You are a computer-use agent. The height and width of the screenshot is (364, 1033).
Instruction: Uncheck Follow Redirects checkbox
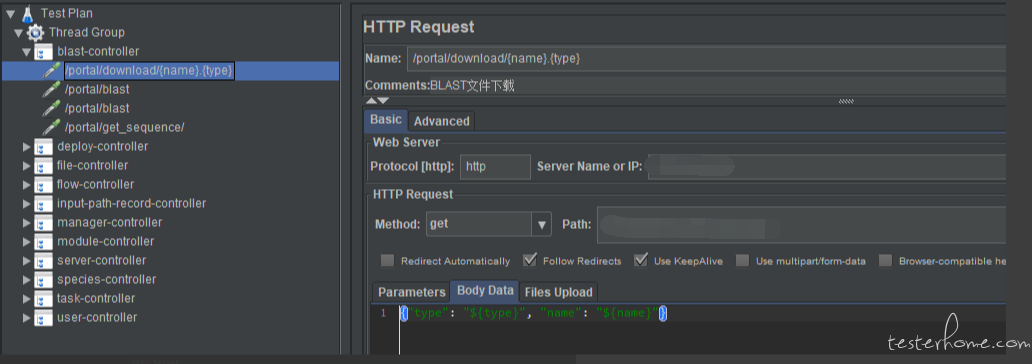click(530, 261)
